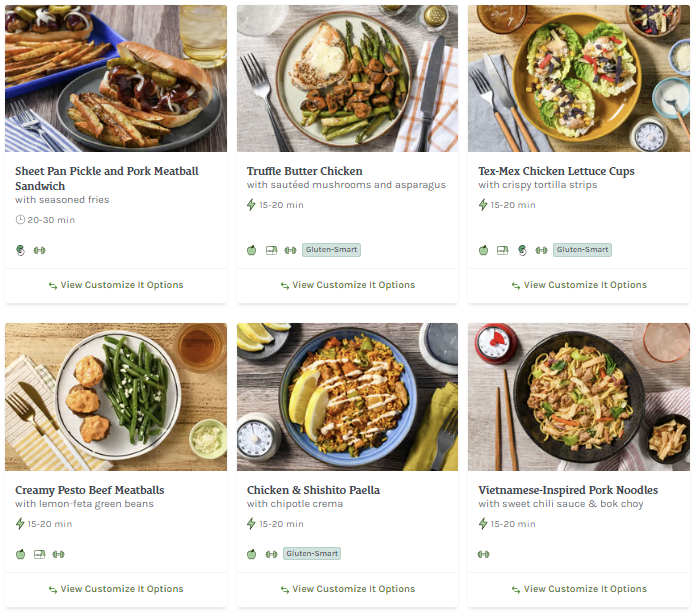Select the Sheet Pan Pickle sandwich photo
The height and width of the screenshot is (614, 693).
(x=115, y=78)
